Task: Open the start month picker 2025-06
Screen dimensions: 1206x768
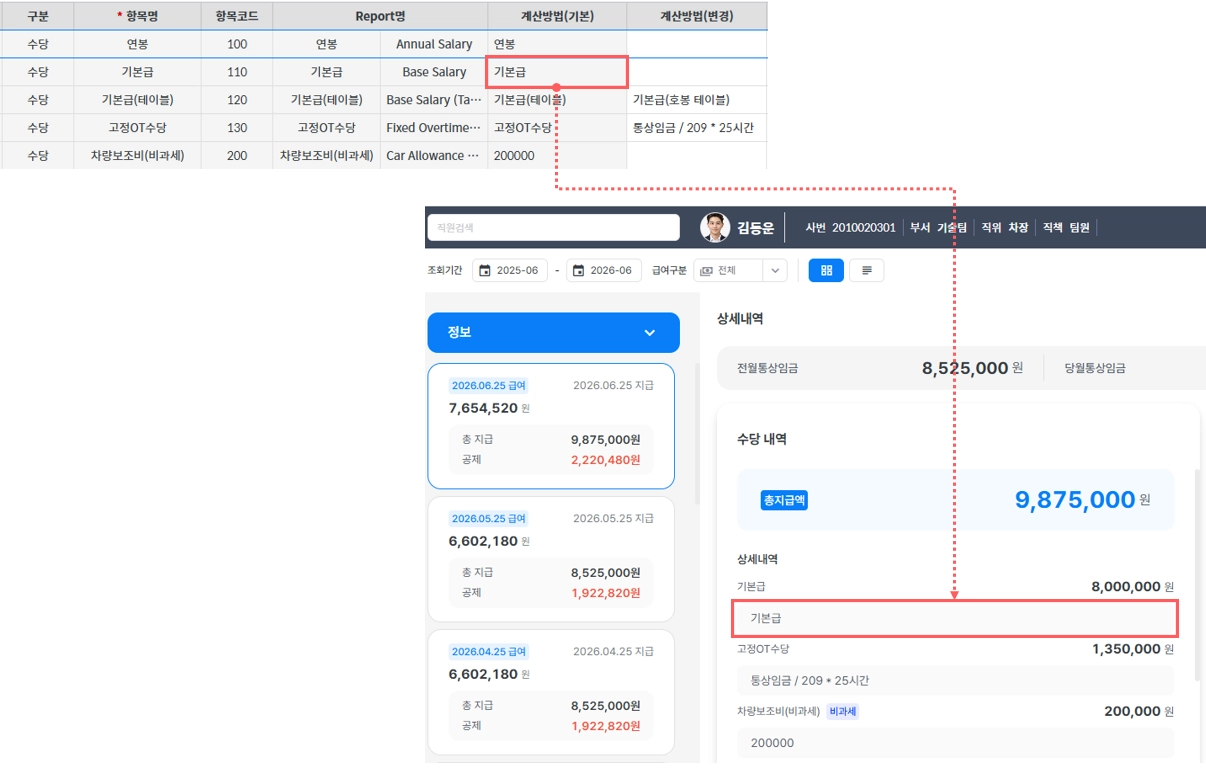Action: point(510,270)
